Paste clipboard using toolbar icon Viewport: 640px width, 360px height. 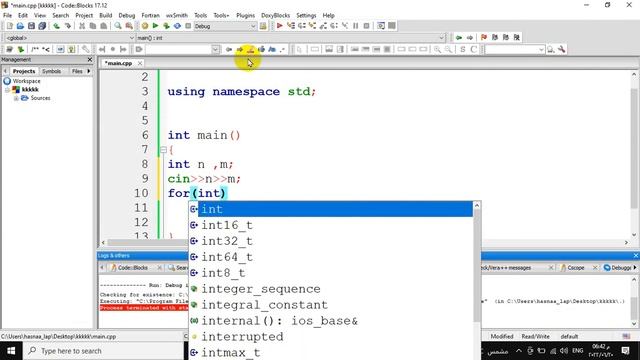point(104,26)
